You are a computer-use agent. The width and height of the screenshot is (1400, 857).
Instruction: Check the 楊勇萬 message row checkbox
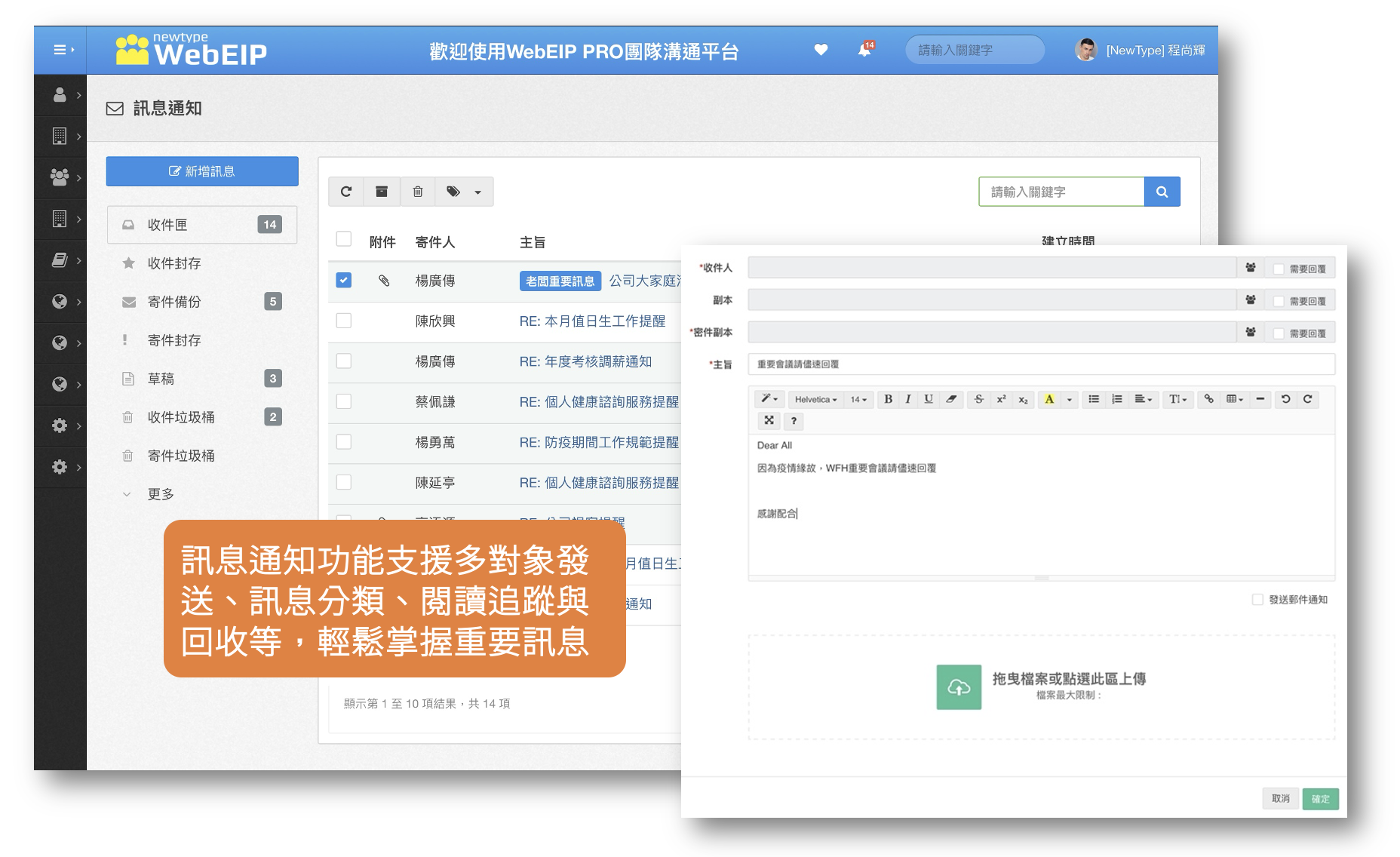[x=344, y=441]
